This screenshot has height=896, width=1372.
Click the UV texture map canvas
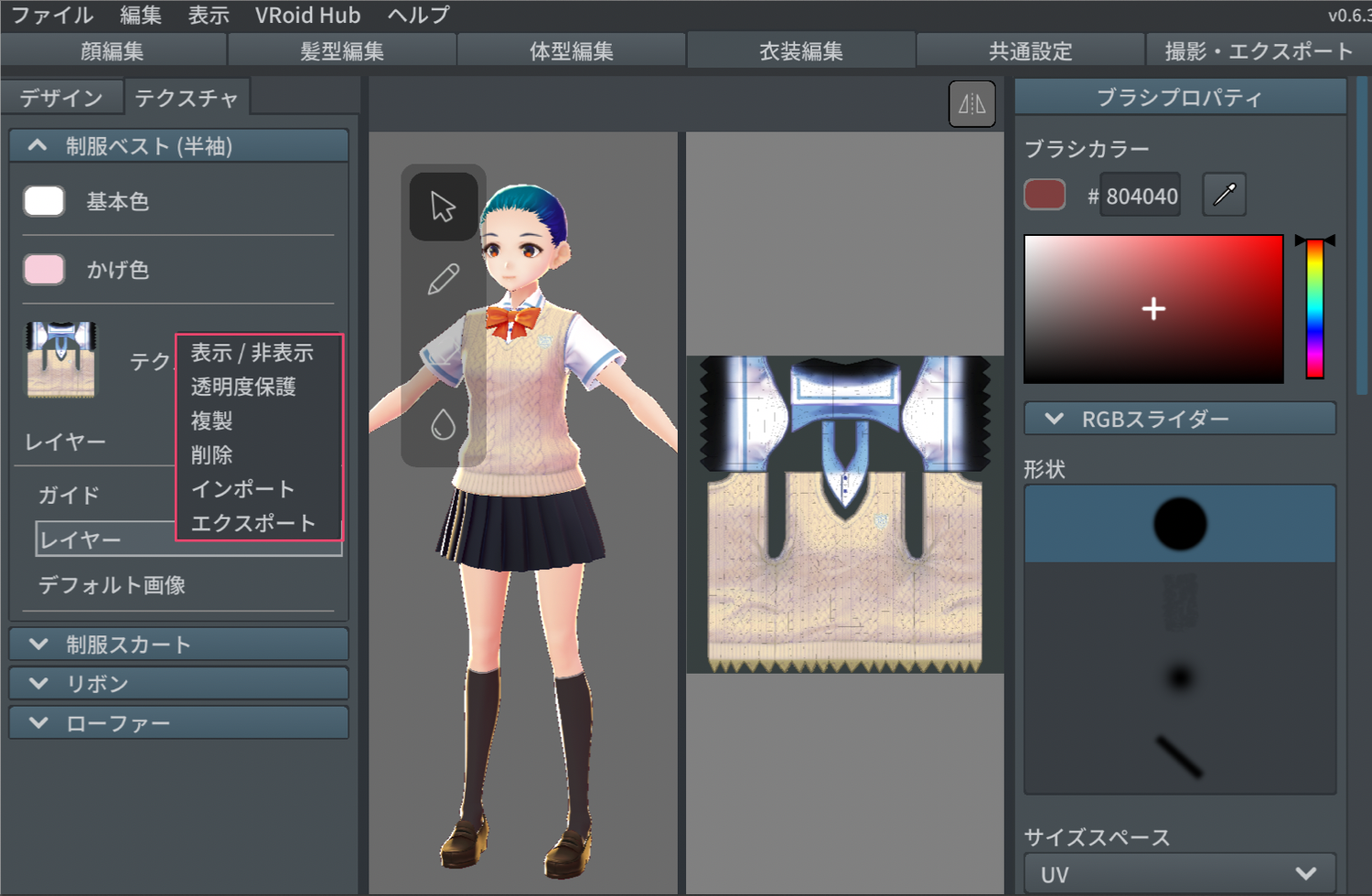coord(845,515)
